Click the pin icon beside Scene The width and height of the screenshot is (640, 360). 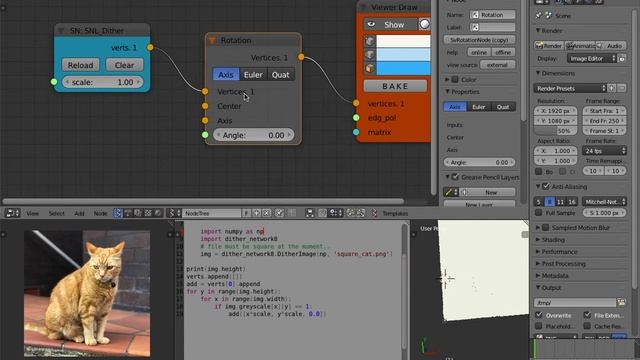[538, 16]
